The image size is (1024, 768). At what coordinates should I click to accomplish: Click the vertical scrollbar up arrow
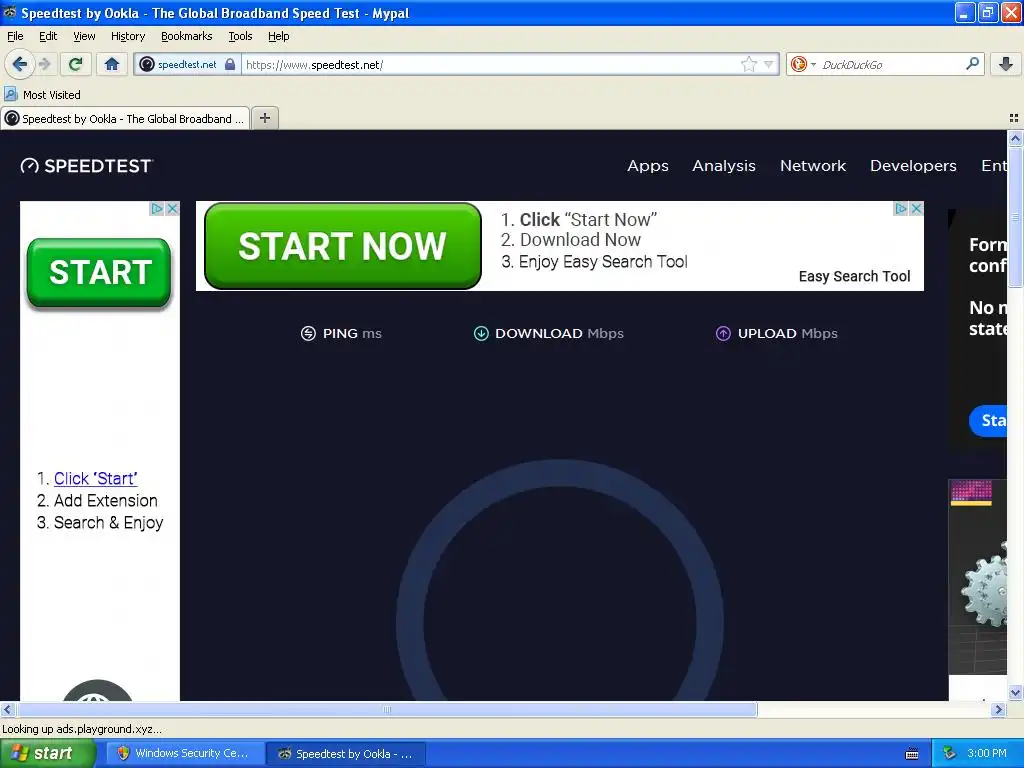coord(1015,138)
